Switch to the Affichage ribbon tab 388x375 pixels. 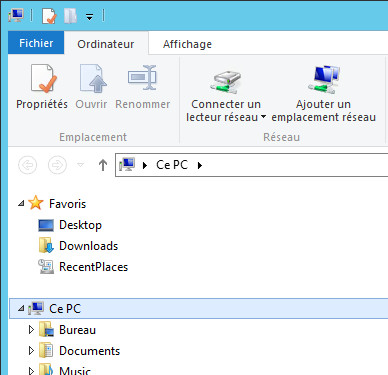(x=187, y=44)
